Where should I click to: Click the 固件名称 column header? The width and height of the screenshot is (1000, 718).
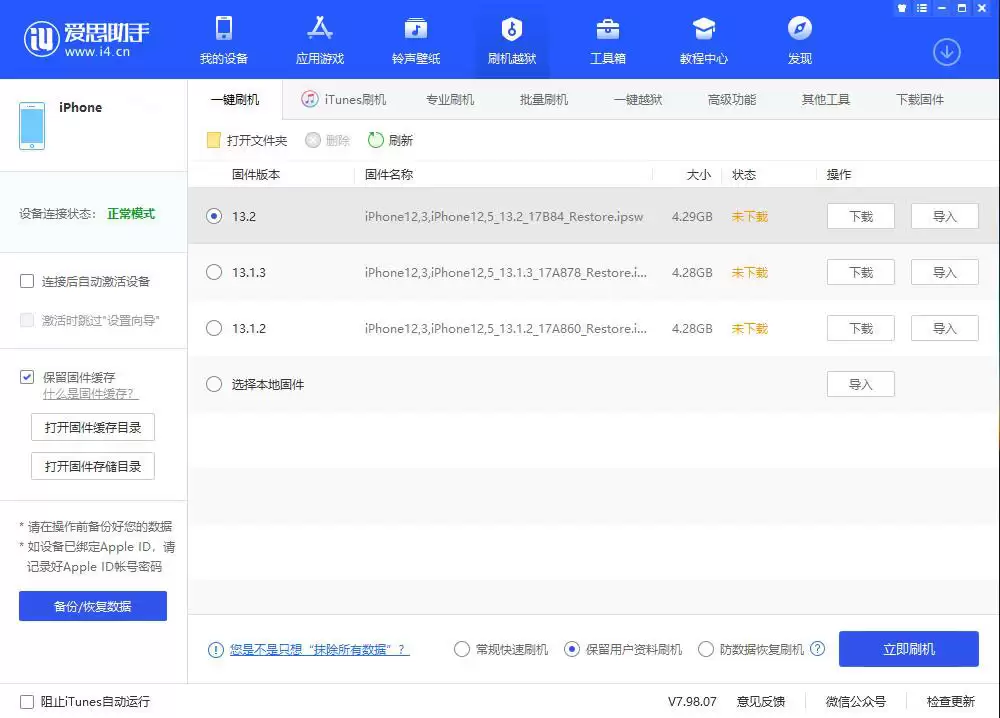coord(389,175)
